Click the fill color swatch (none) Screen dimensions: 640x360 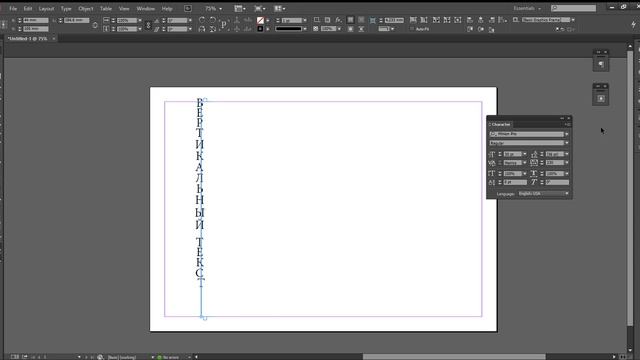pyautogui.click(x=260, y=20)
